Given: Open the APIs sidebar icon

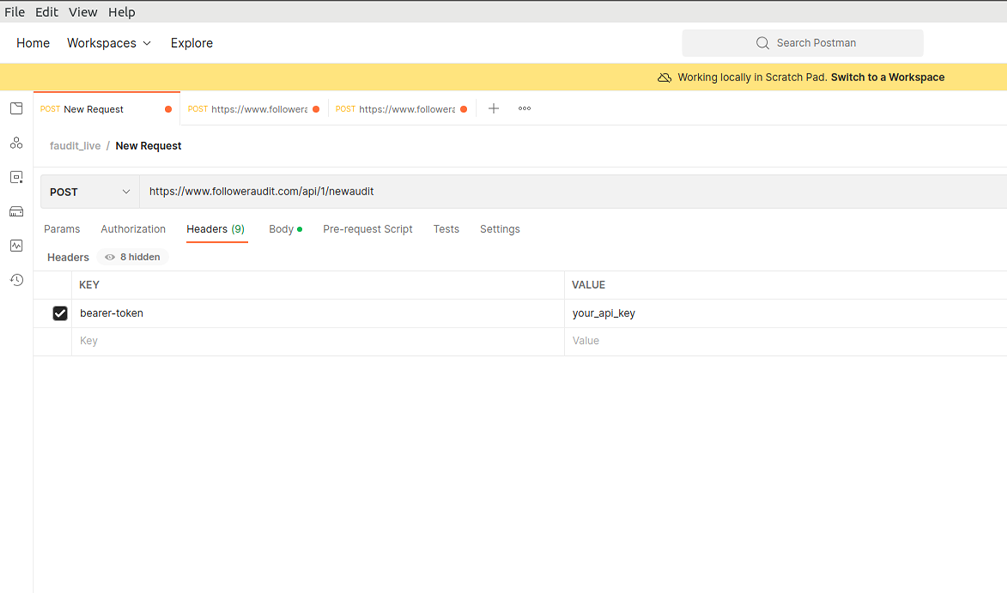Looking at the screenshot, I should click(x=17, y=143).
